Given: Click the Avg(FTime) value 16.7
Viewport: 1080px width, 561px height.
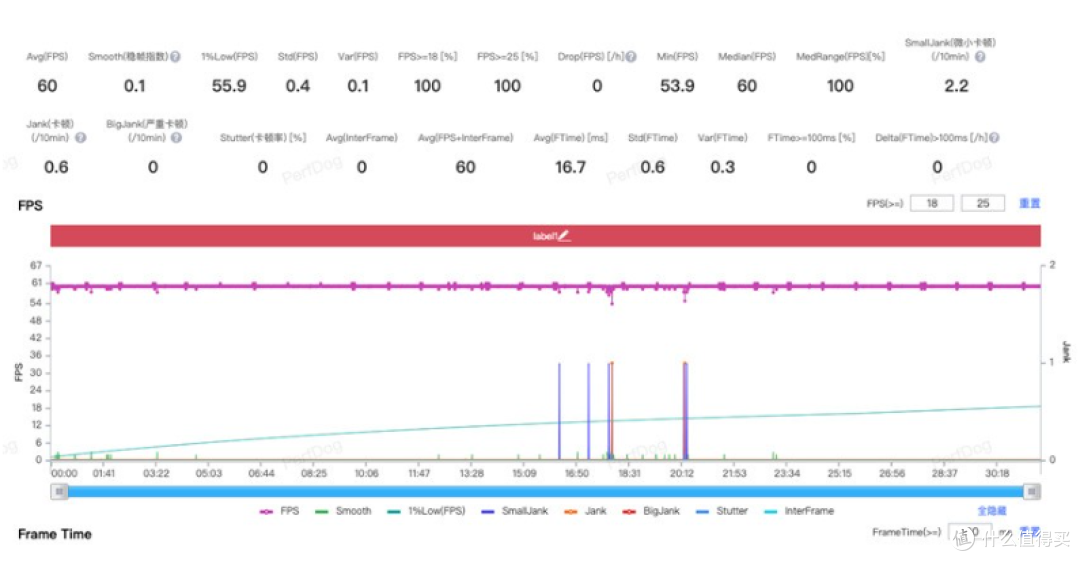Looking at the screenshot, I should pos(570,167).
